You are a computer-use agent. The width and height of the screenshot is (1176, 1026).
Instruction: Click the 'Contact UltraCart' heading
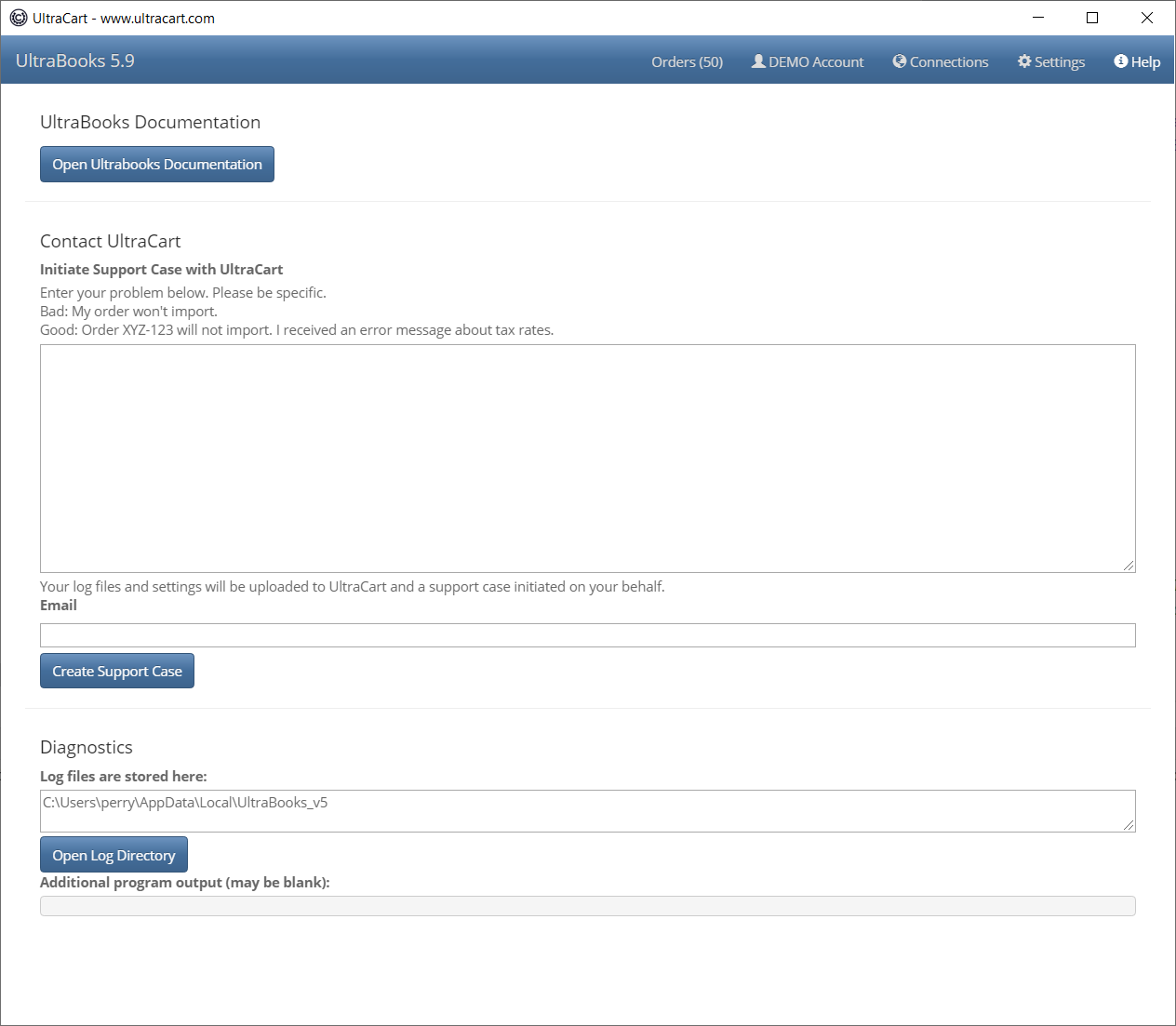111,241
